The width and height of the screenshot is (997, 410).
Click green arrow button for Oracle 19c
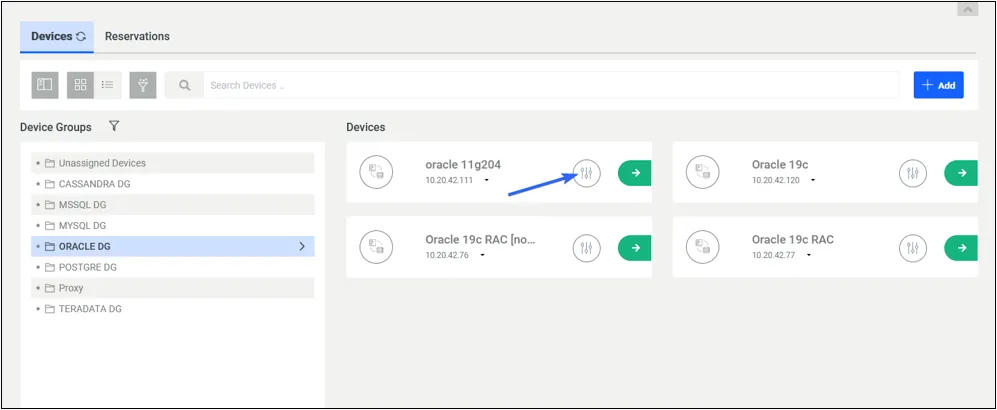point(961,173)
